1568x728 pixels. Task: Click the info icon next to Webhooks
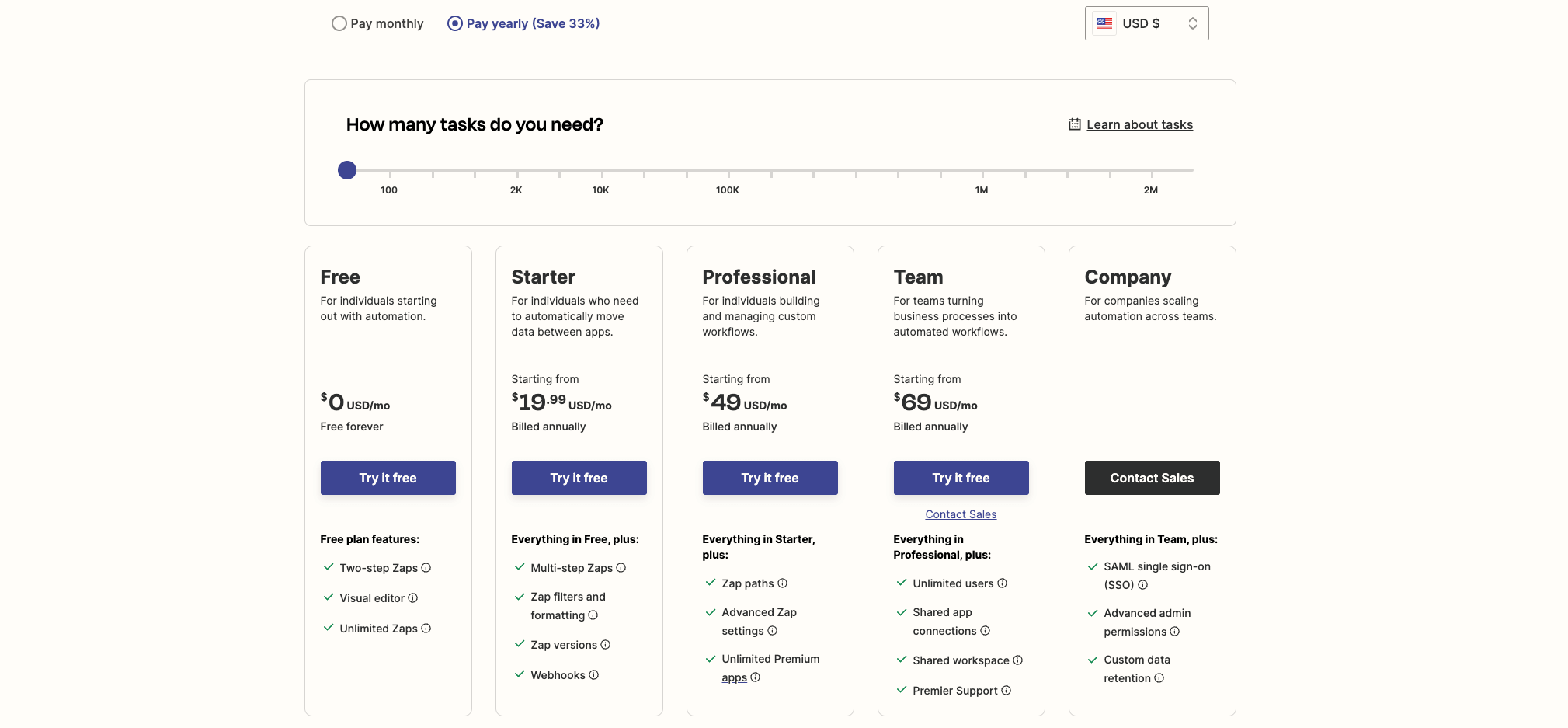point(593,674)
